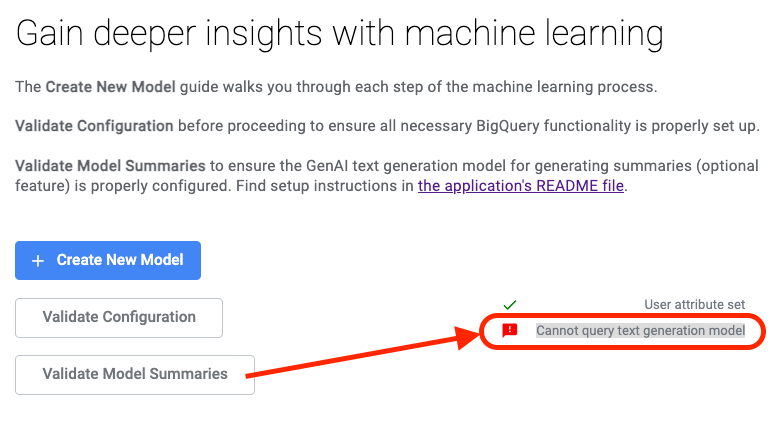Click the red error alert icon
This screenshot has height=430, width=783.
tap(509, 331)
